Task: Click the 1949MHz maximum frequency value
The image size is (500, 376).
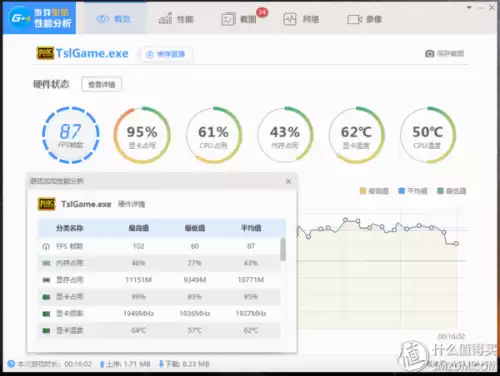Action: [x=139, y=313]
